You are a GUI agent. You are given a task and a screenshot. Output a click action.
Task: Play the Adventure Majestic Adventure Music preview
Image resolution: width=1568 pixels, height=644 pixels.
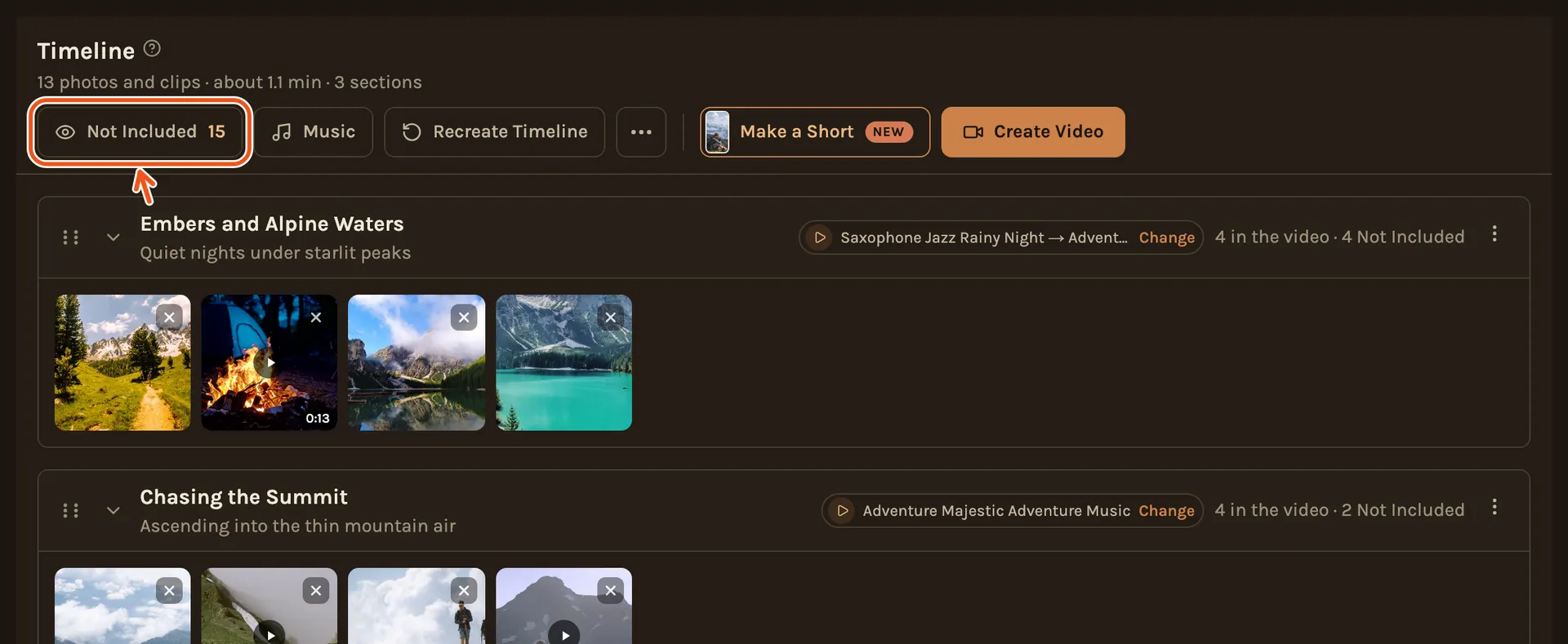tap(843, 511)
